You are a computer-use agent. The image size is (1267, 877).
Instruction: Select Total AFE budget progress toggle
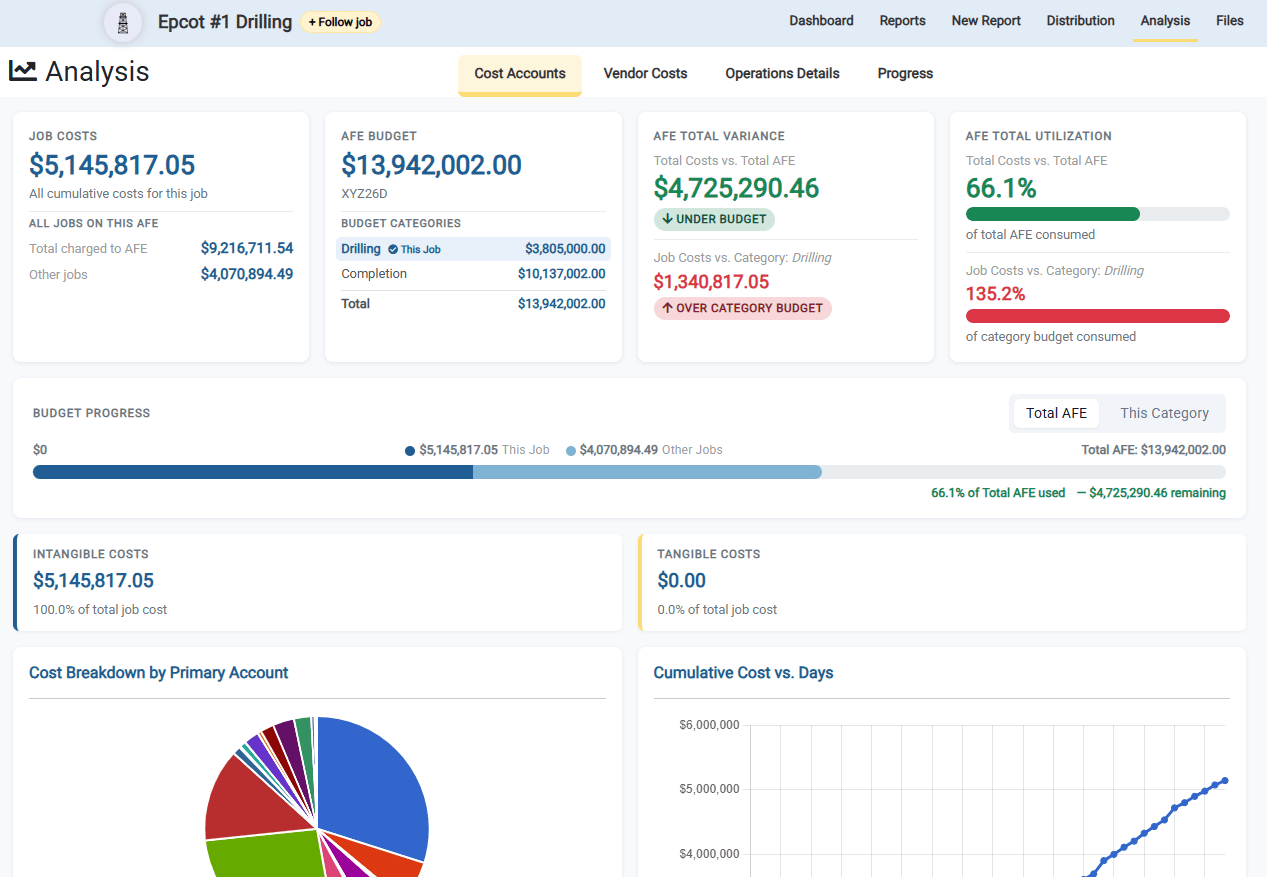point(1056,413)
